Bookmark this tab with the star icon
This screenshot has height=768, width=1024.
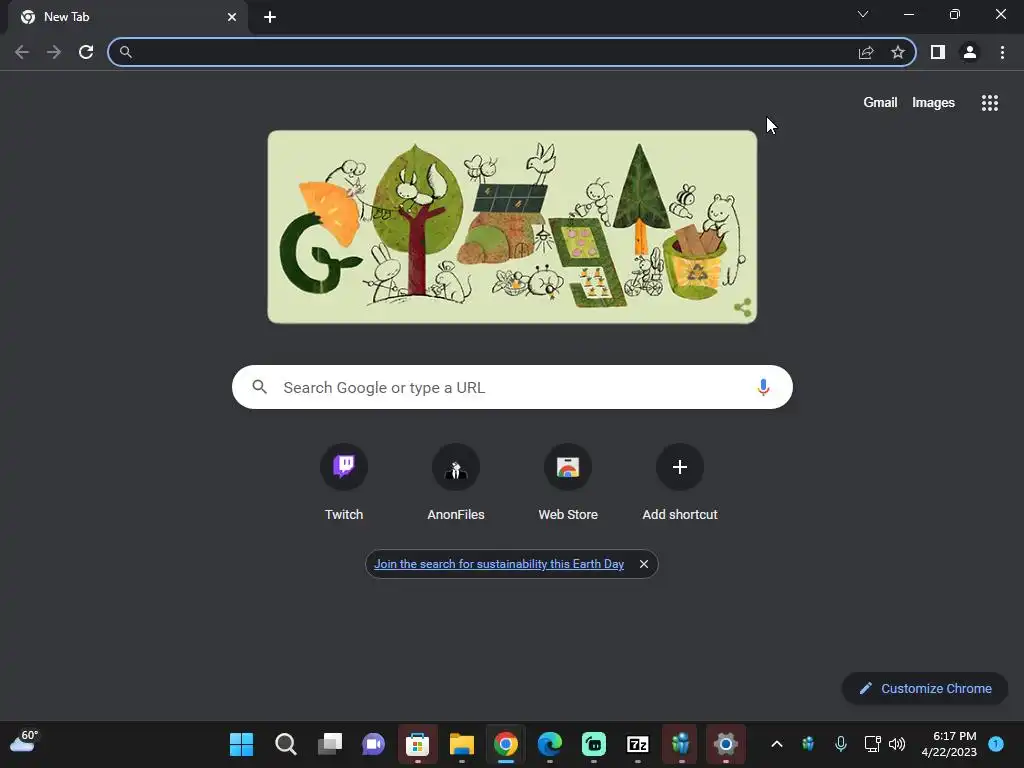pyautogui.click(x=898, y=52)
